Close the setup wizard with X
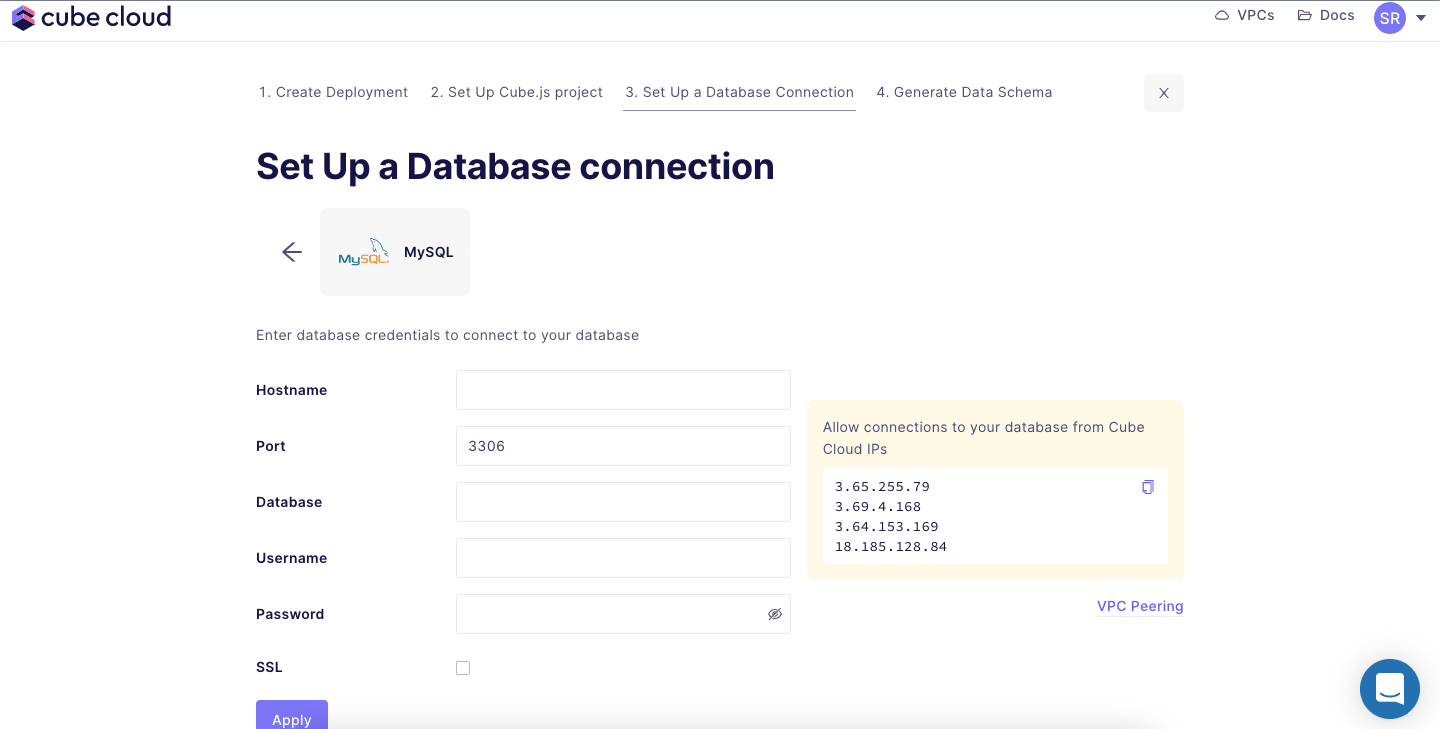This screenshot has height=729, width=1440. pyautogui.click(x=1163, y=93)
